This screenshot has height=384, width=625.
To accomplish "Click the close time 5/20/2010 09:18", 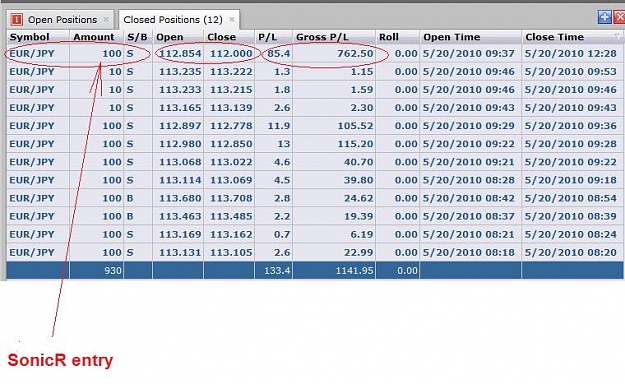I will (571, 180).
